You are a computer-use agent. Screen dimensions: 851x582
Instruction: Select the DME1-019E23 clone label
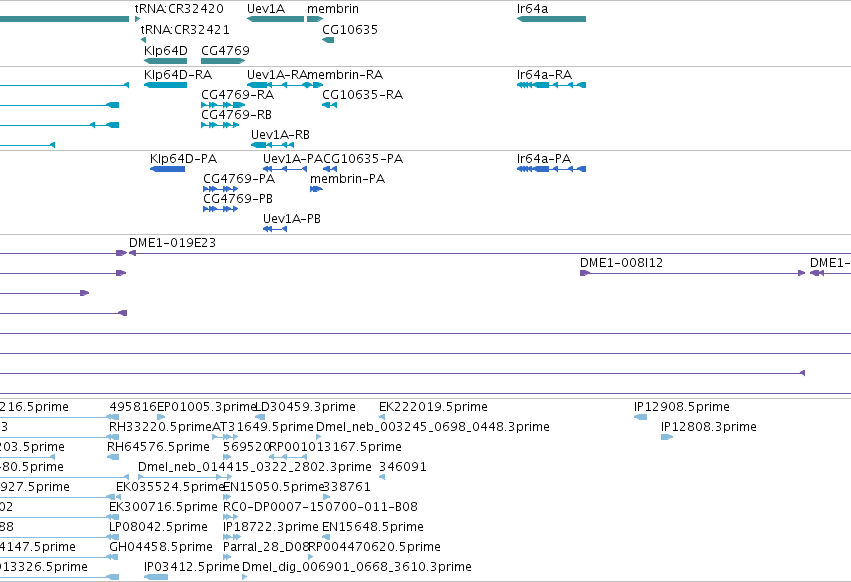pyautogui.click(x=172, y=243)
